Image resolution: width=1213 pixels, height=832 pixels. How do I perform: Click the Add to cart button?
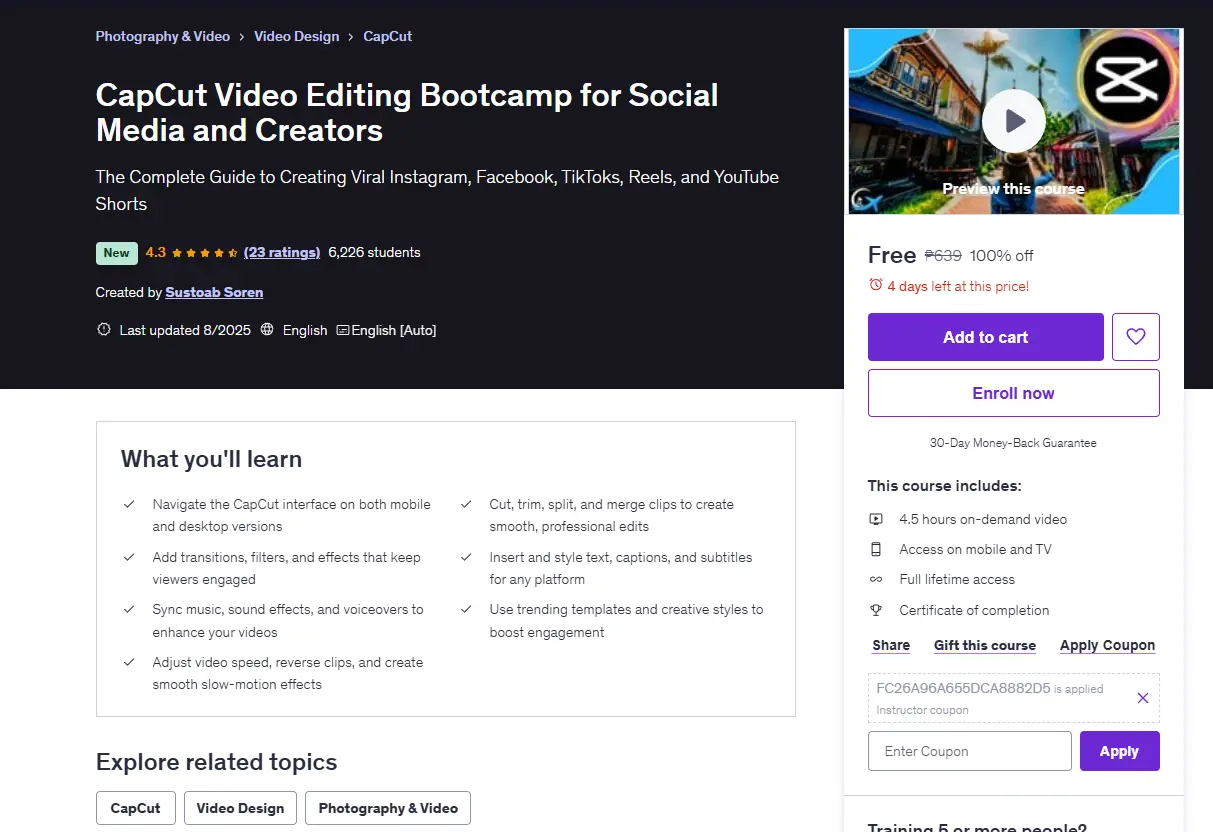[986, 337]
